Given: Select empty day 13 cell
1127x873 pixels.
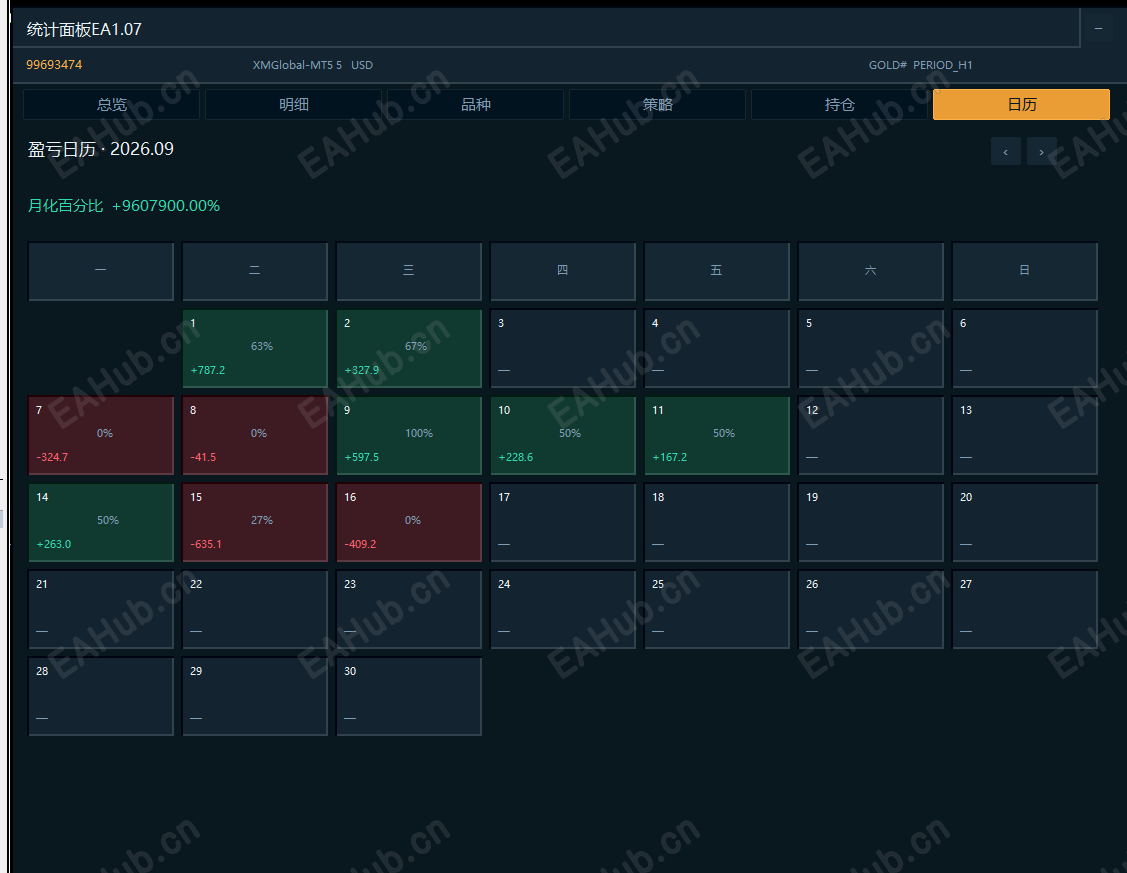Looking at the screenshot, I should point(1025,435).
